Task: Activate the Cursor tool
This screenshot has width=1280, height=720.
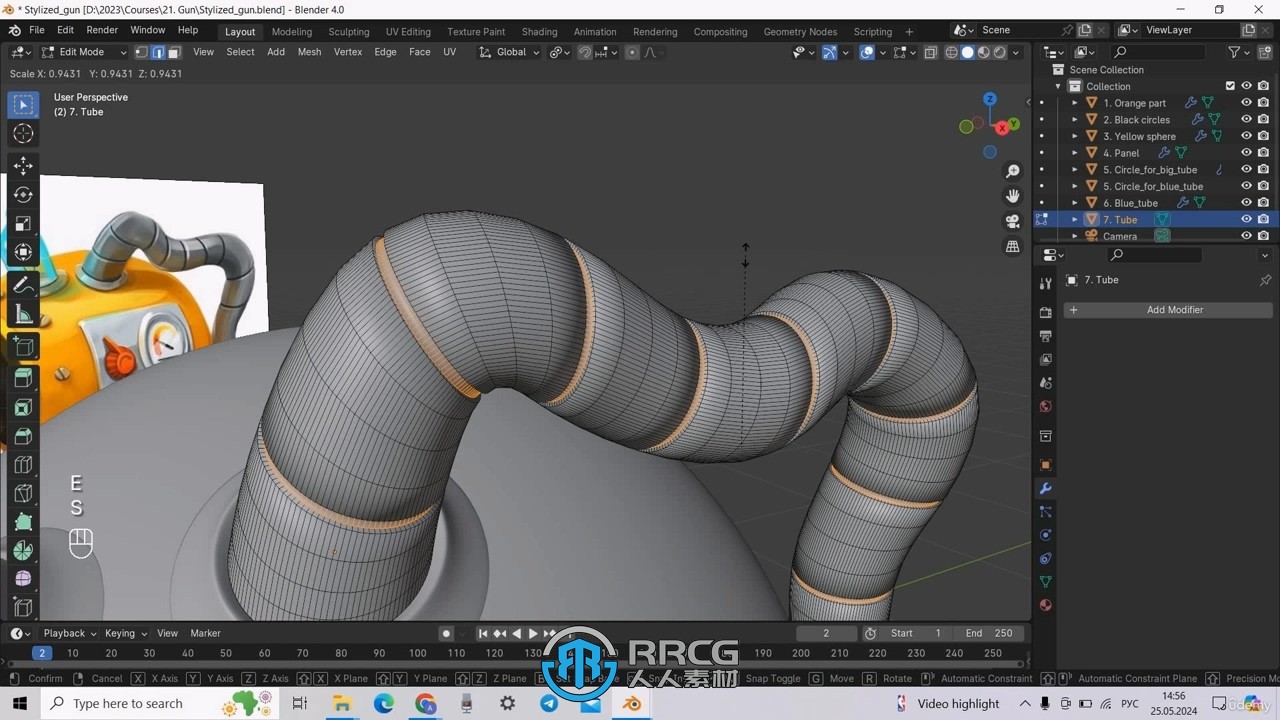Action: pyautogui.click(x=23, y=134)
